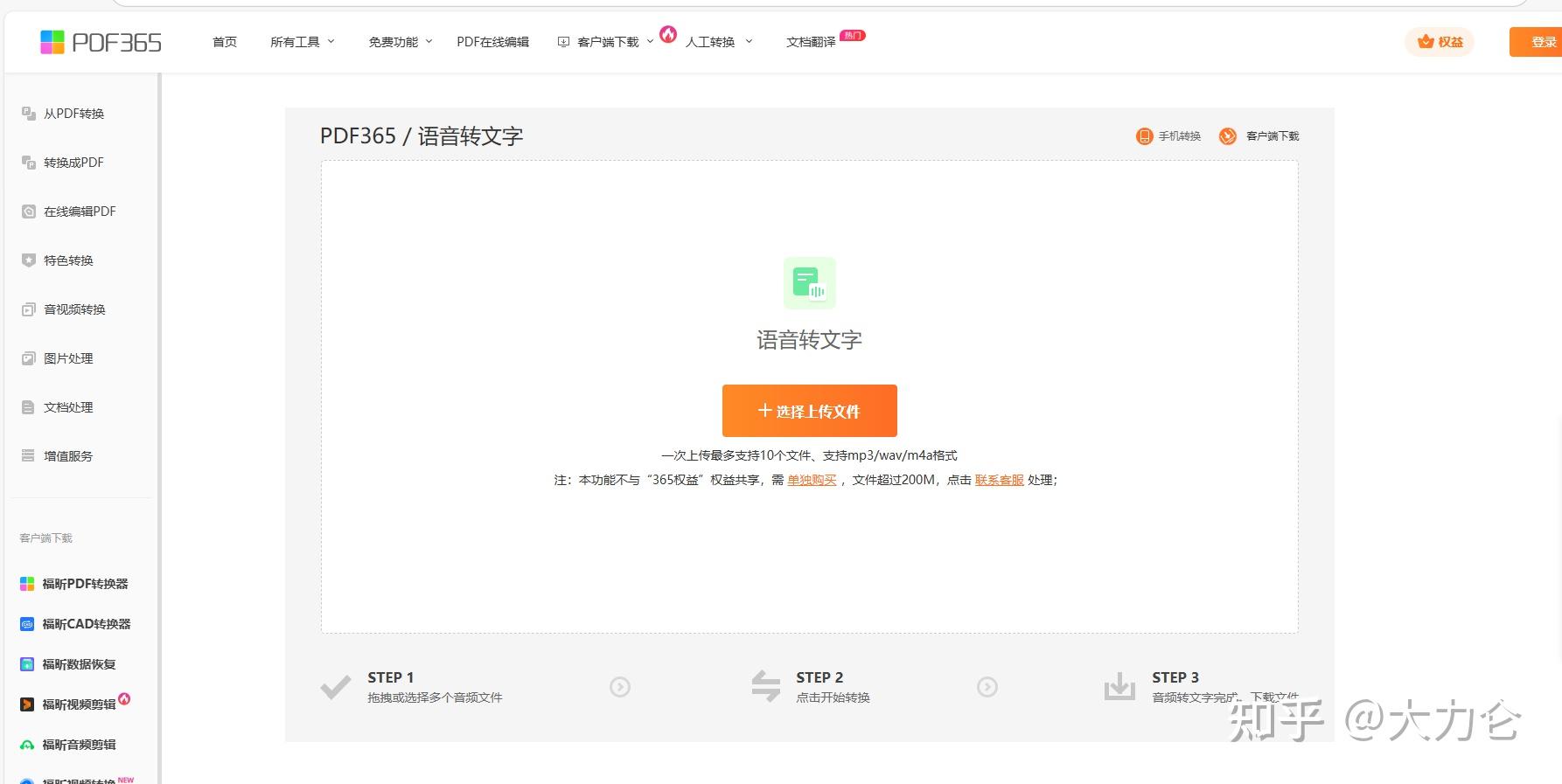Expand the 所有工具 dropdown

pos(303,42)
